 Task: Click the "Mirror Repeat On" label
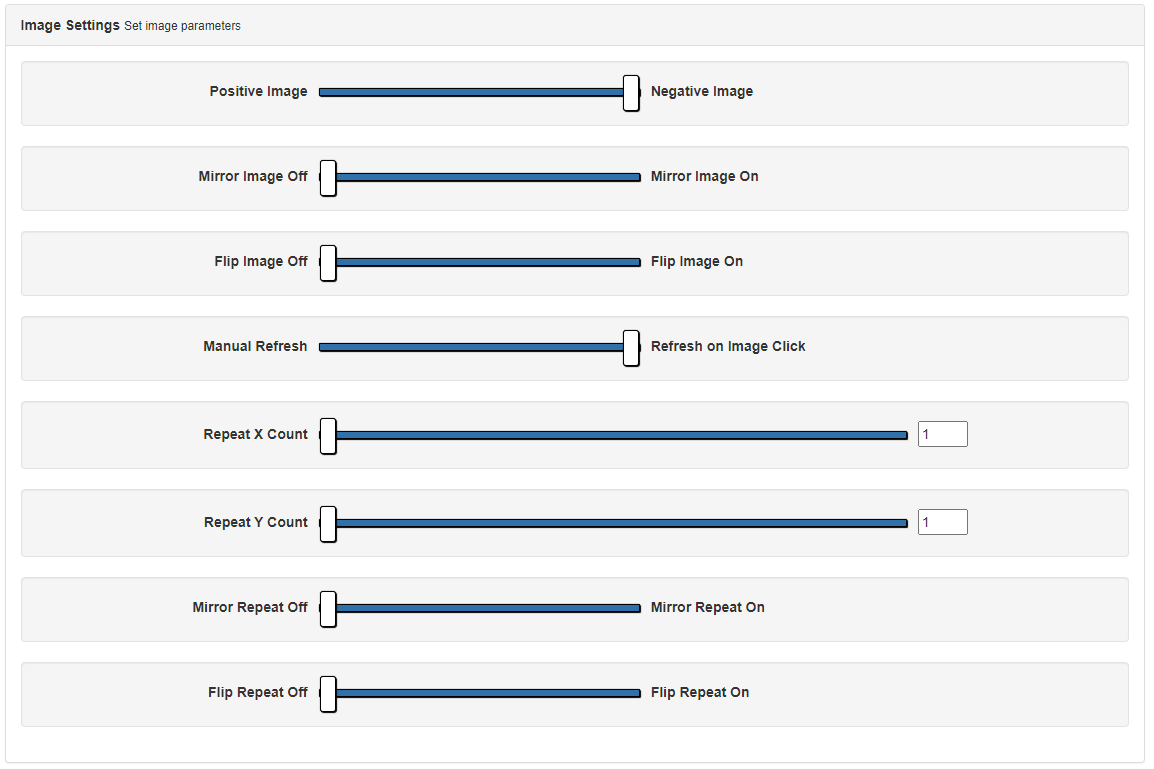click(707, 607)
